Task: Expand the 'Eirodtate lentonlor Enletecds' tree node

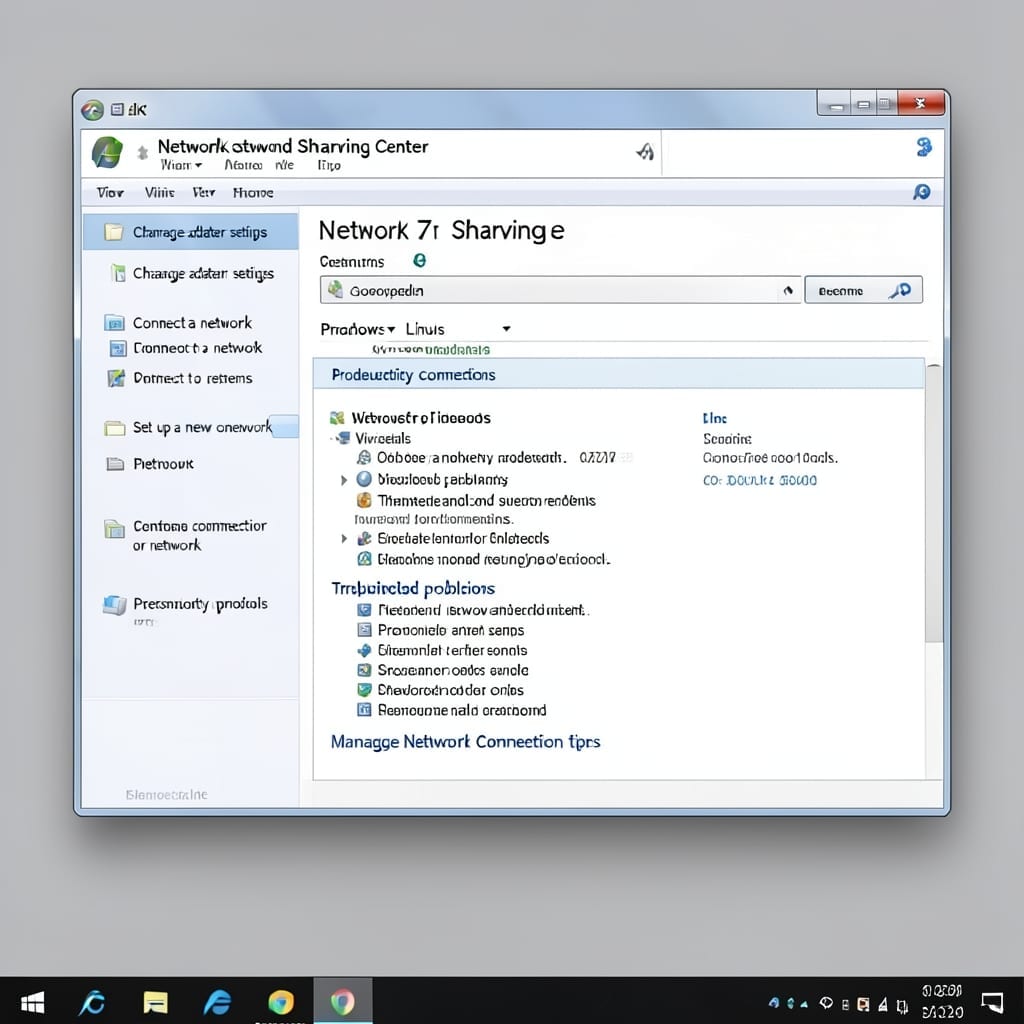Action: coord(344,539)
